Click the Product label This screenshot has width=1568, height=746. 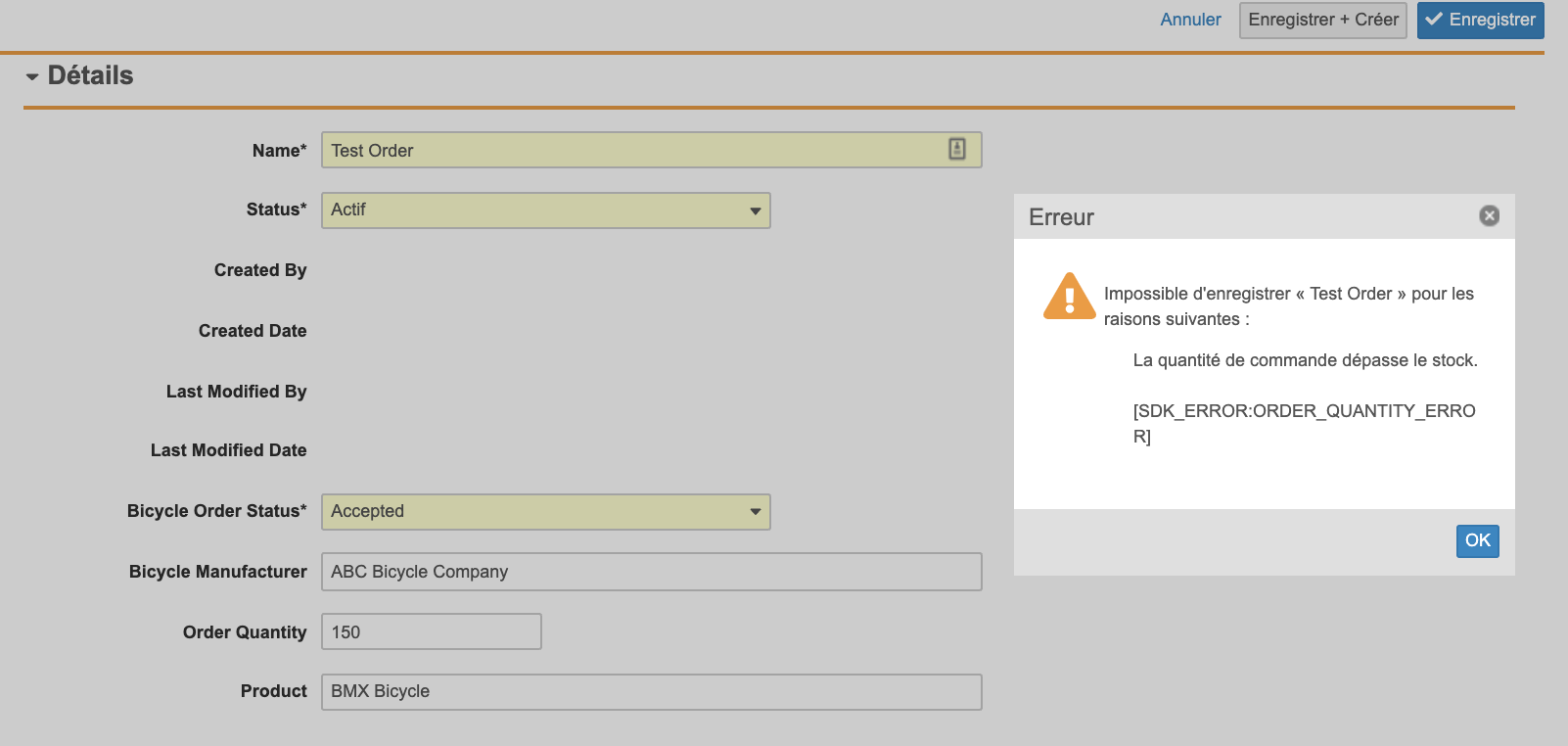[274, 691]
